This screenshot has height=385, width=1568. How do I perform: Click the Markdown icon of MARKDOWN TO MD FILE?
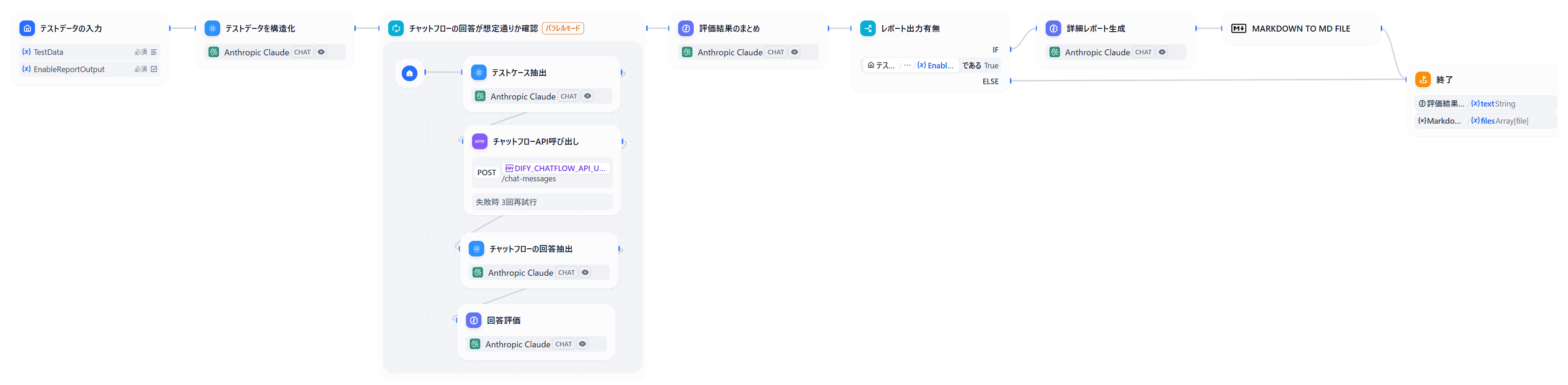pos(1239,28)
